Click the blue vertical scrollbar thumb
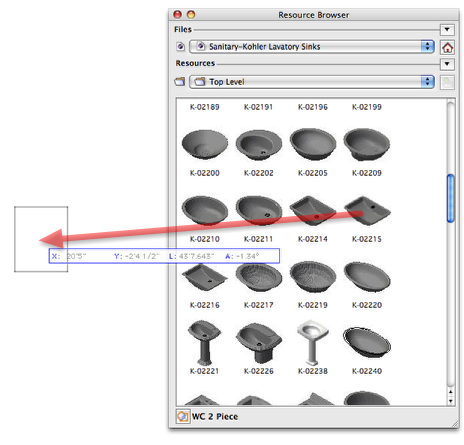The image size is (464, 445). coord(450,198)
